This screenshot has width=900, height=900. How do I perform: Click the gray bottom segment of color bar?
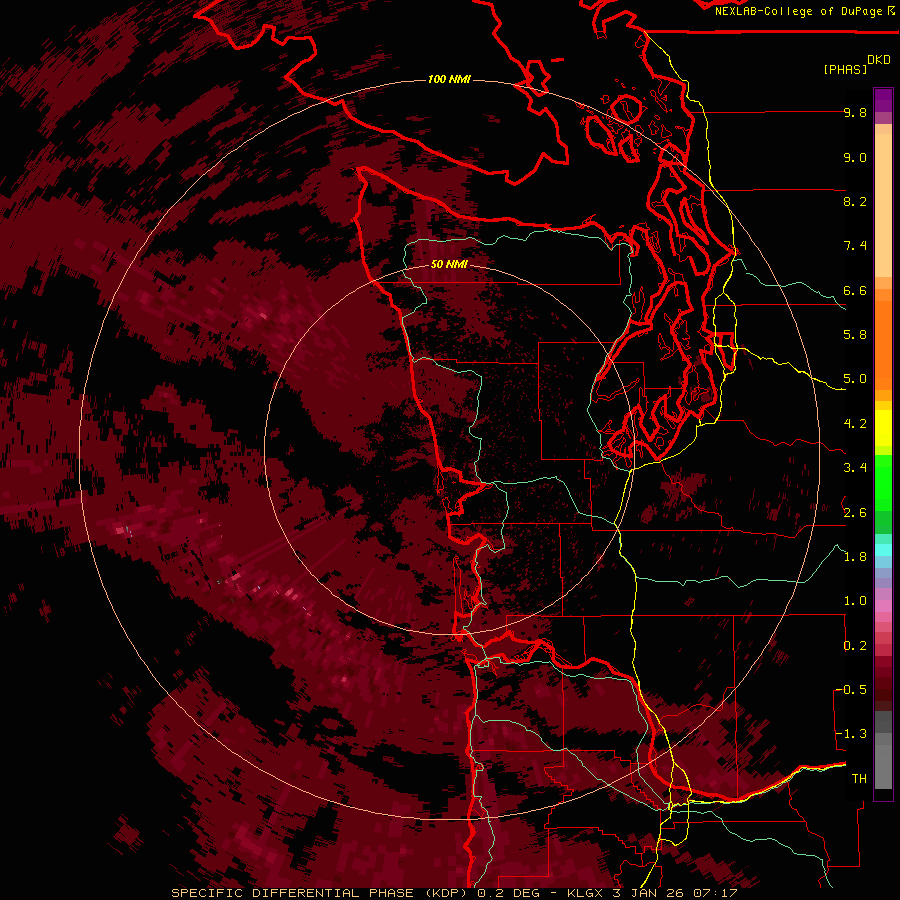(x=883, y=761)
